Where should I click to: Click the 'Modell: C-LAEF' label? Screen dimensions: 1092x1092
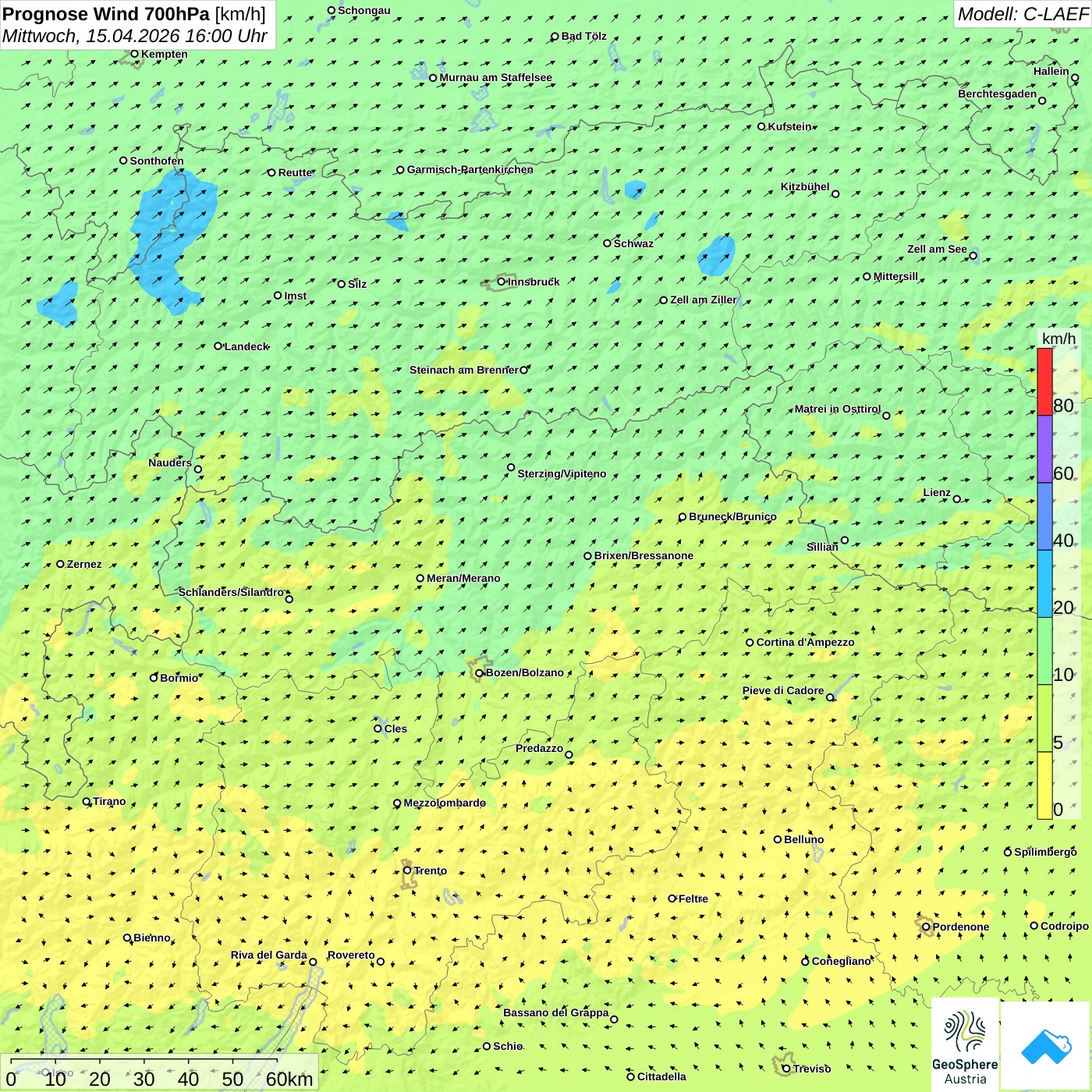click(x=1022, y=14)
